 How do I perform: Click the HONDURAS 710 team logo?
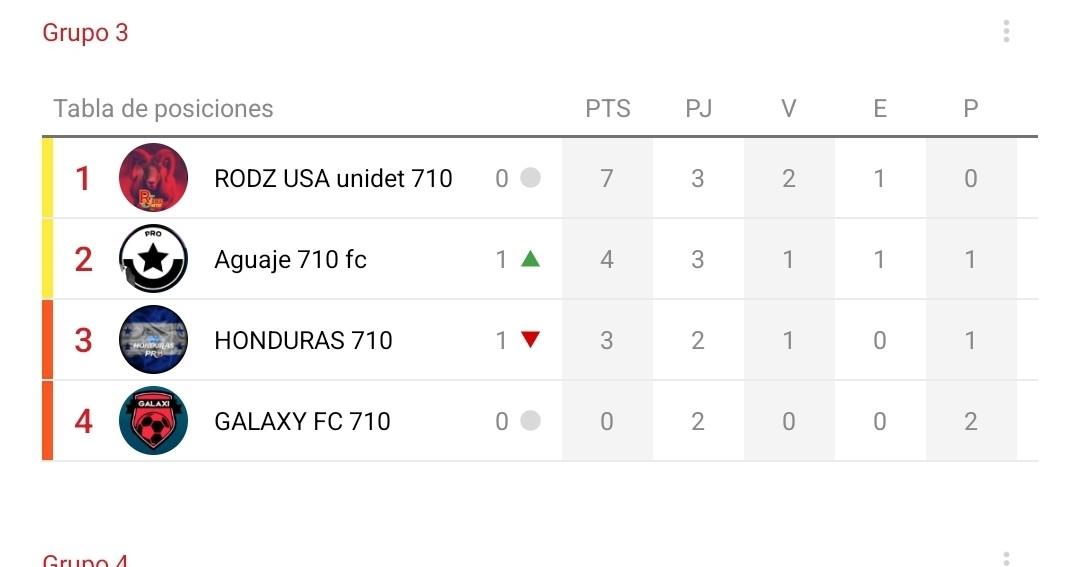[153, 341]
